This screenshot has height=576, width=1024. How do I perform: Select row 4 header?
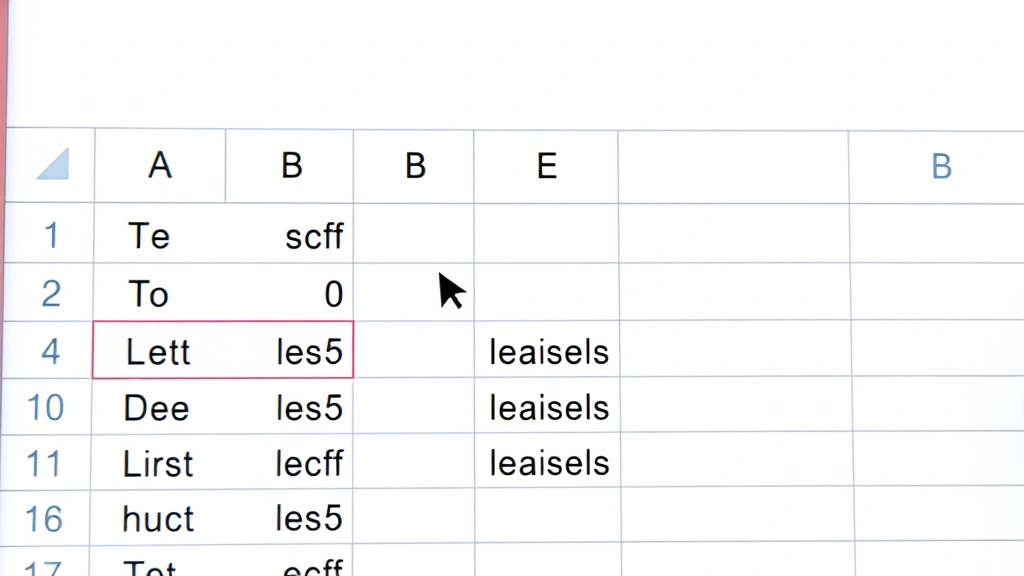coord(50,351)
